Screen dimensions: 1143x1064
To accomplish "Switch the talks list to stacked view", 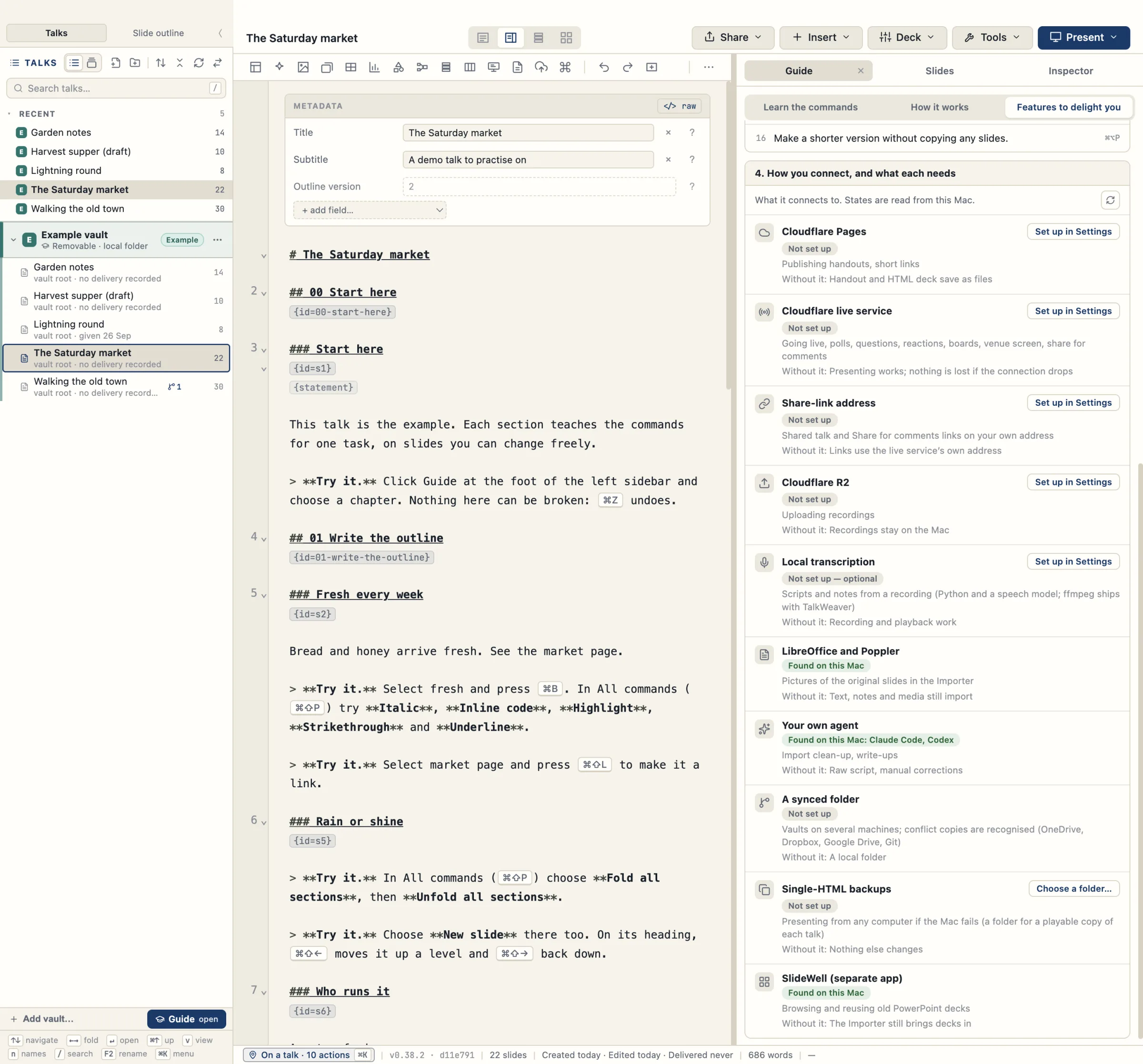I will click(91, 63).
